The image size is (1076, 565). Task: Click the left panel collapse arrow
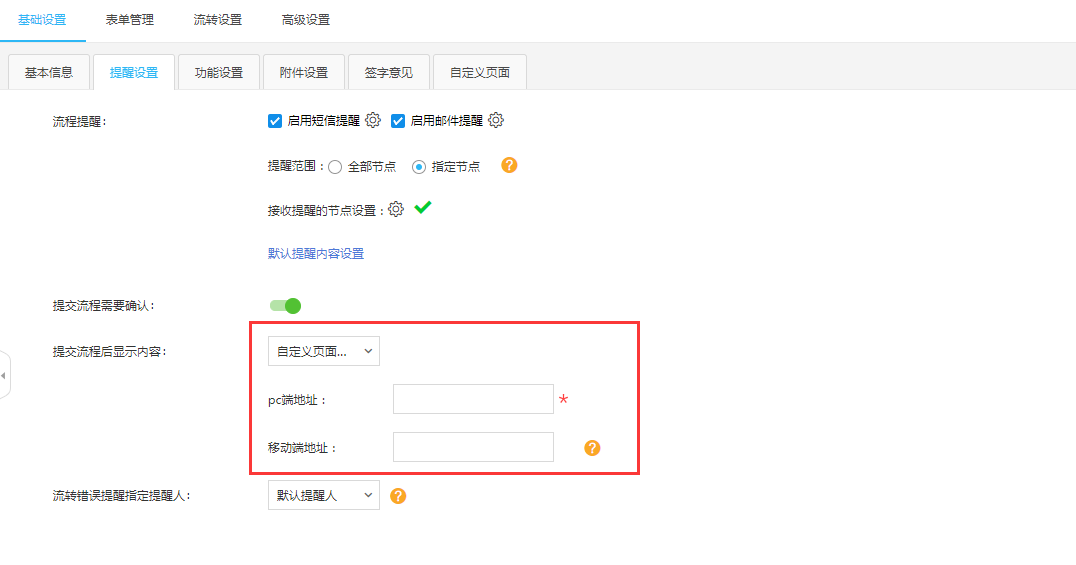[x=4, y=375]
